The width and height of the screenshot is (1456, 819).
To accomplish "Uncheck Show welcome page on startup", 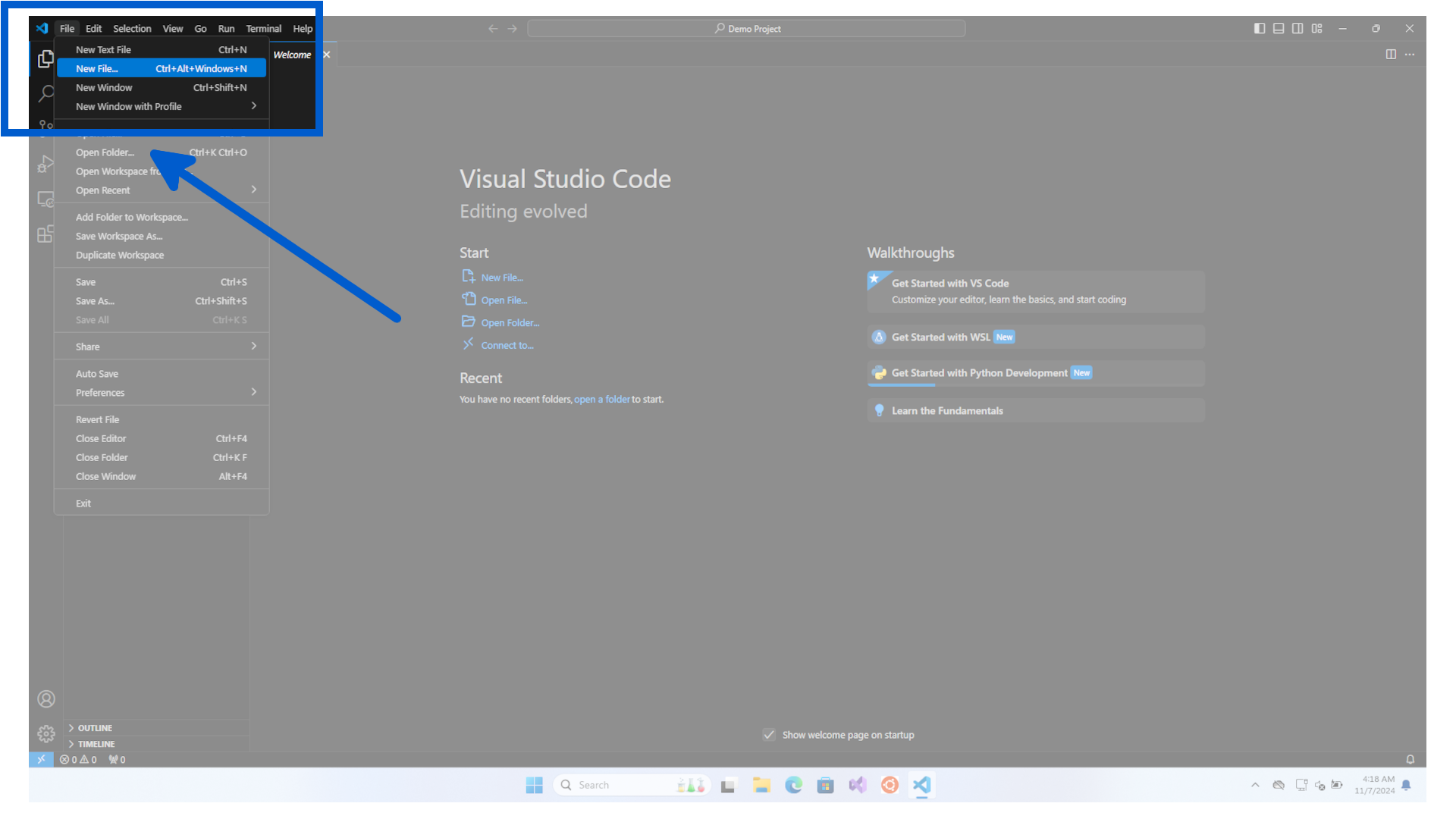I will pos(769,734).
